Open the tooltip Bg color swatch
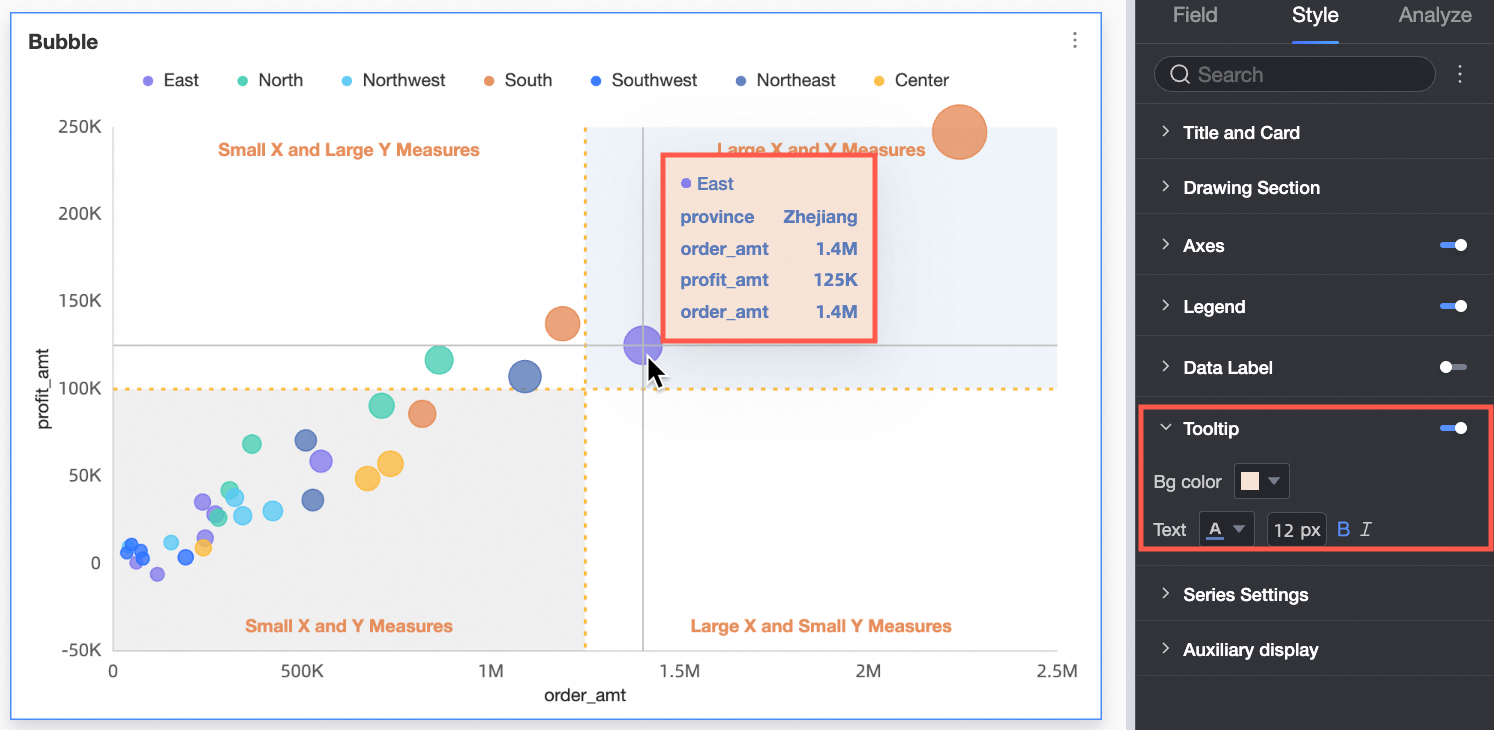1494x730 pixels. 1261,481
